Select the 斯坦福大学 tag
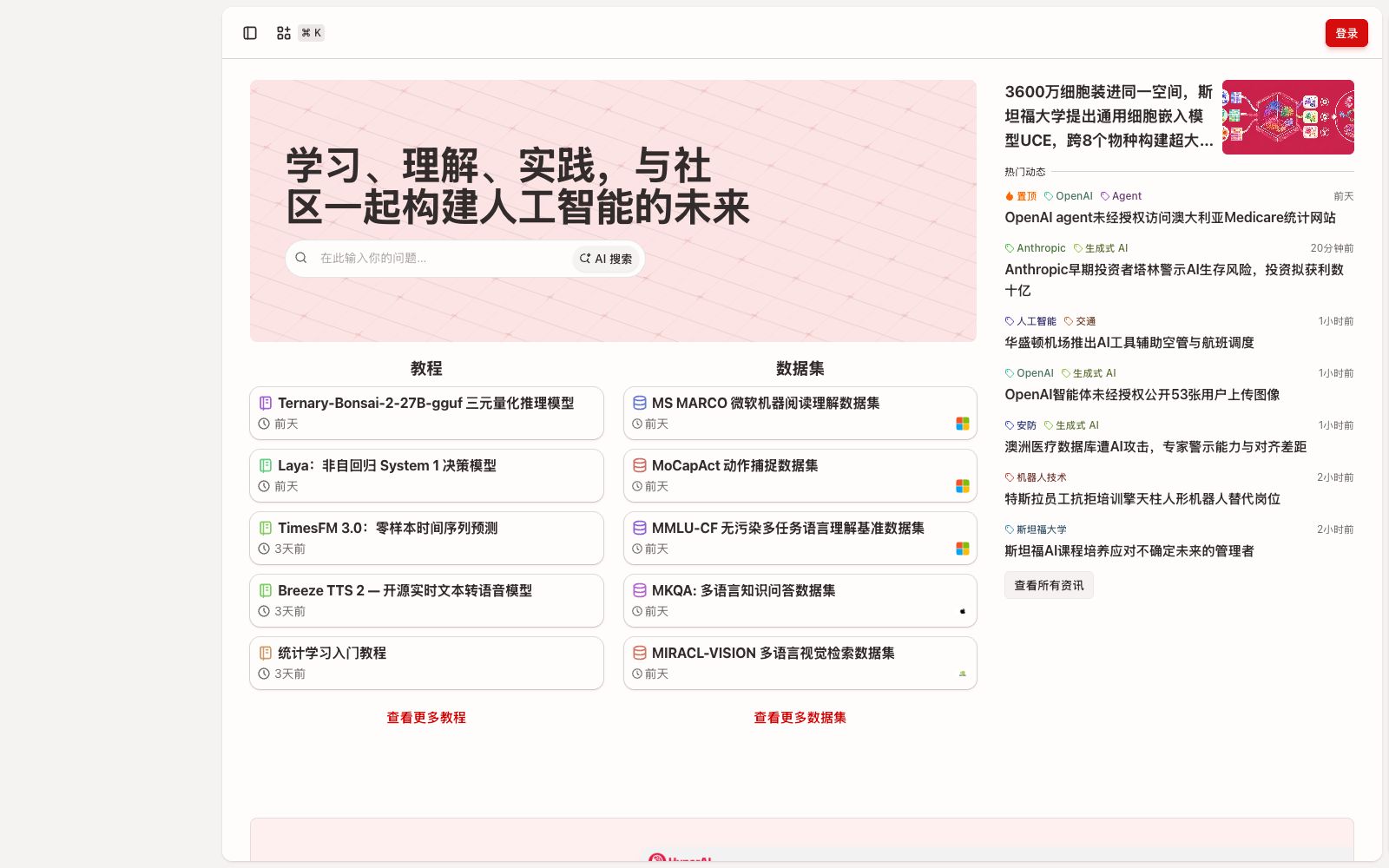 (1036, 529)
